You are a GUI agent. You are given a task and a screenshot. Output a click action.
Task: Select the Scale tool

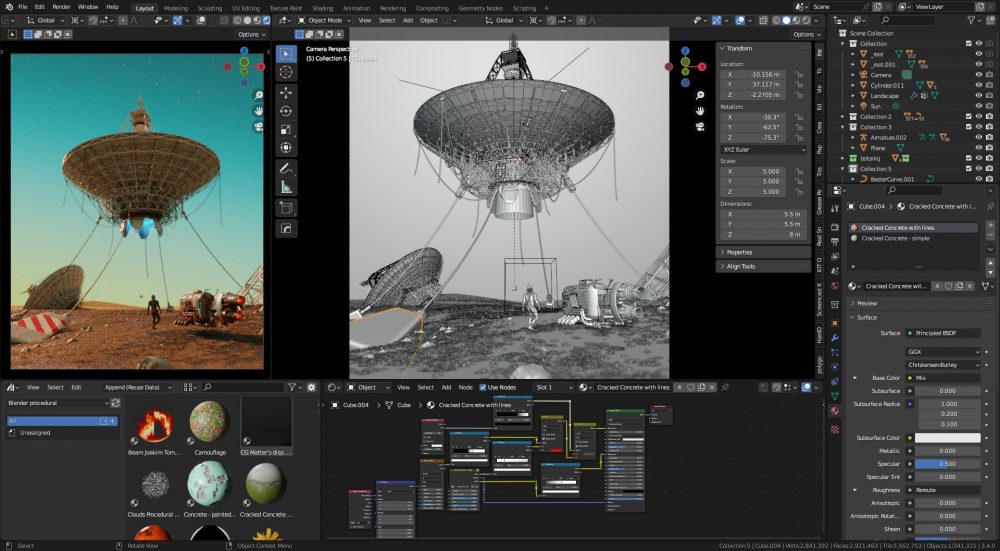click(x=286, y=129)
